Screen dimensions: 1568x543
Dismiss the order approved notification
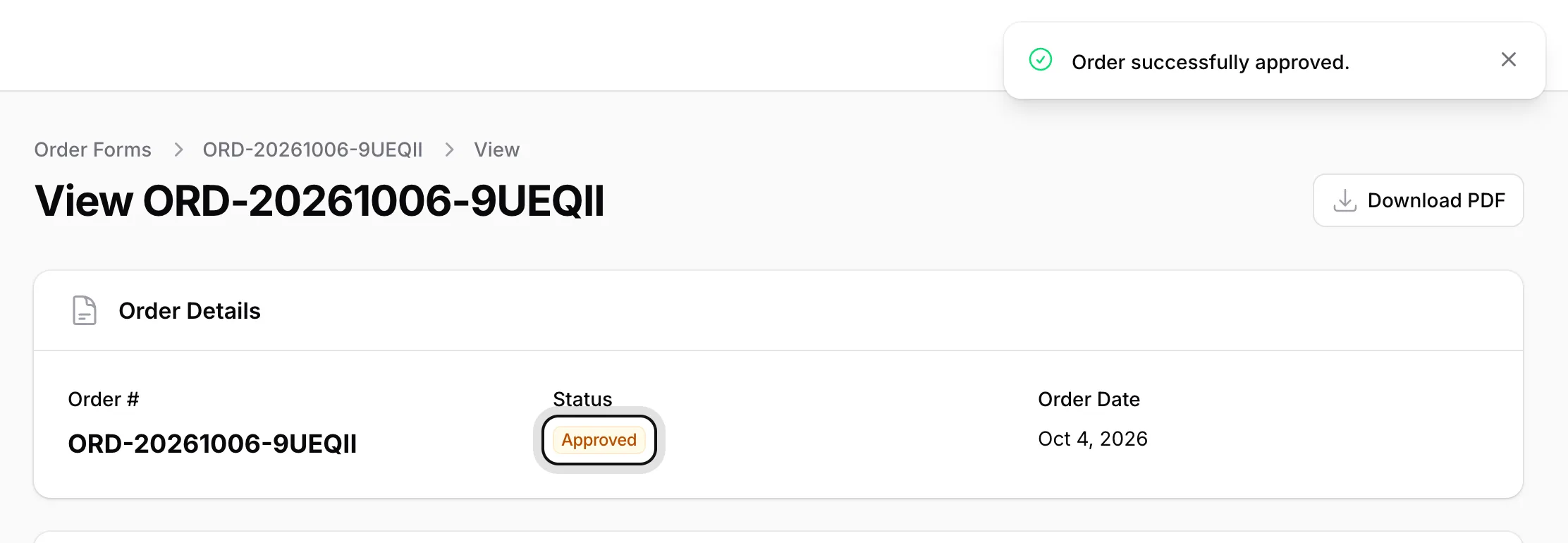pyautogui.click(x=1508, y=60)
